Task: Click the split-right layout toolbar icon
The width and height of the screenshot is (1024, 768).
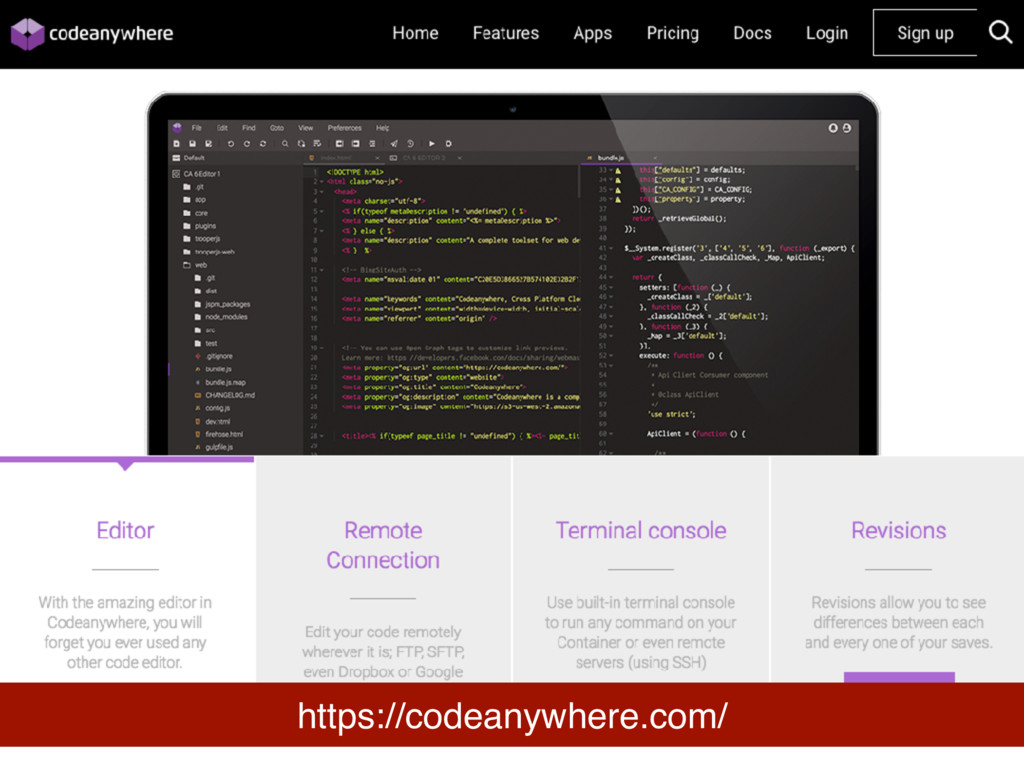Action: tap(356, 144)
